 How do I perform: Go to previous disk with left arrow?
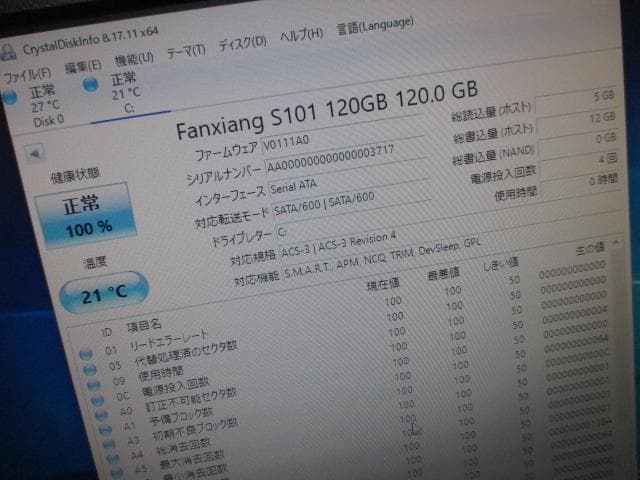(x=35, y=153)
